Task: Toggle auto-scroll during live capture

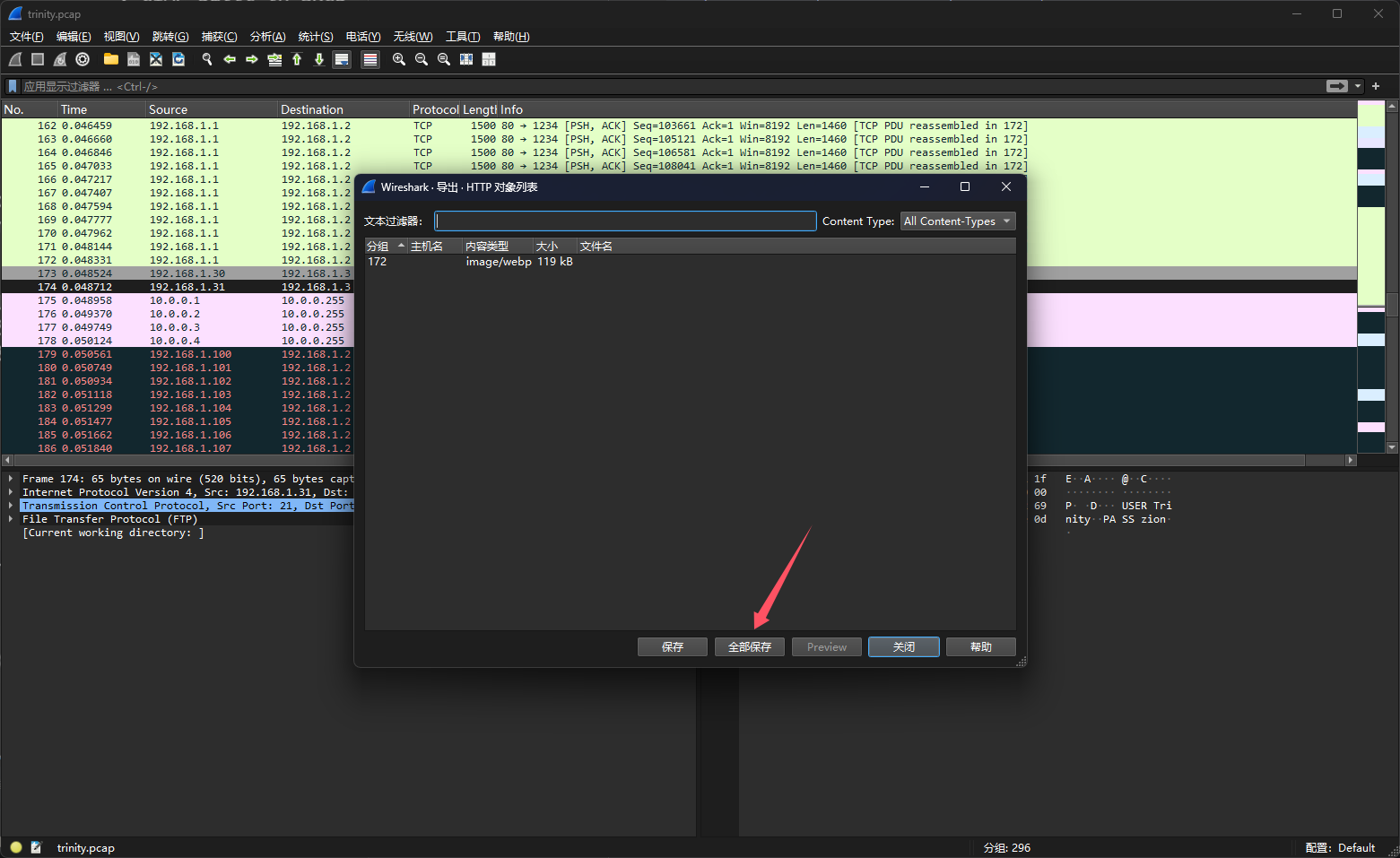Action: coord(342,59)
